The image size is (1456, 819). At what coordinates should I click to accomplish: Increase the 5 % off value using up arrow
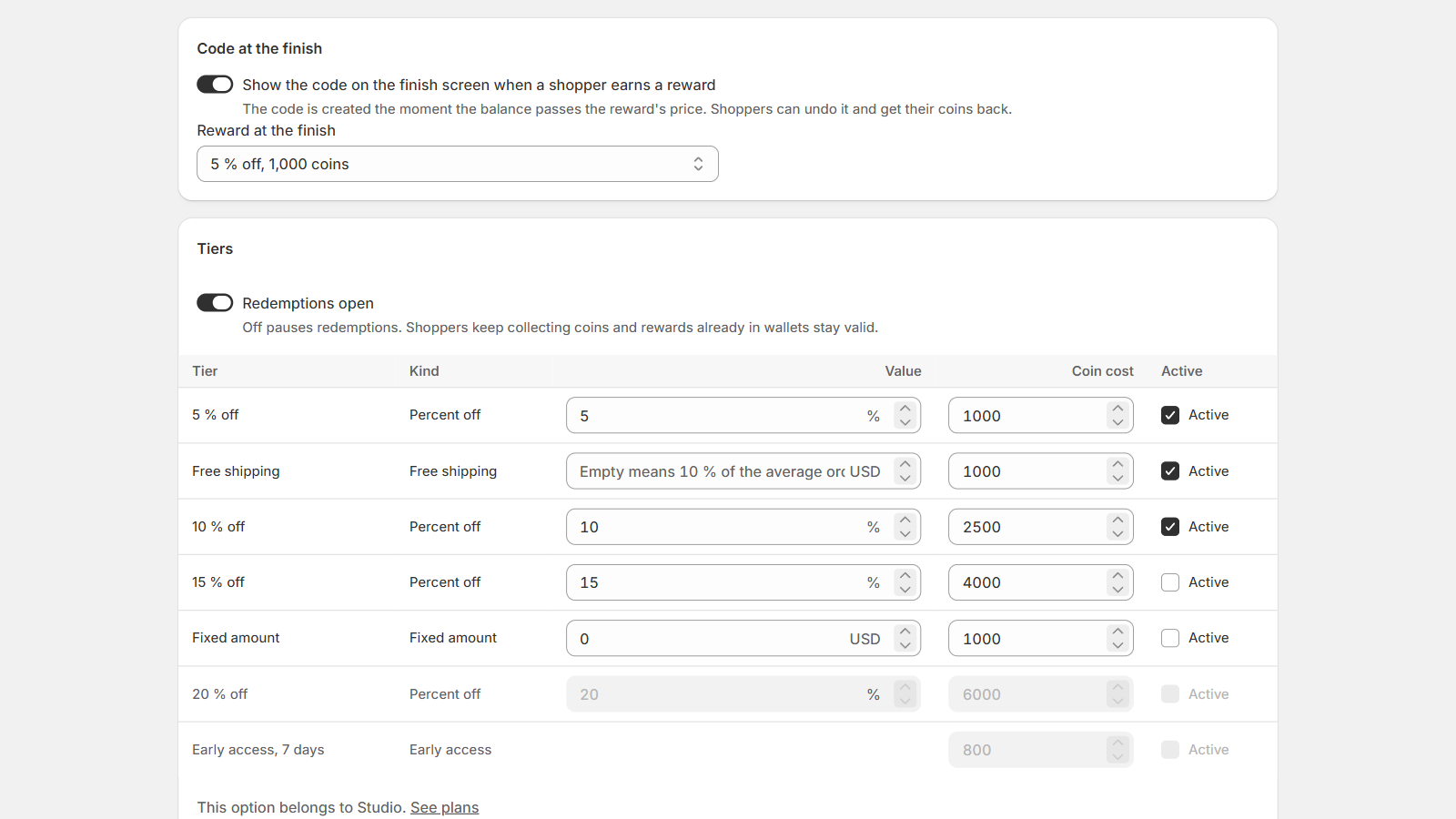(905, 409)
